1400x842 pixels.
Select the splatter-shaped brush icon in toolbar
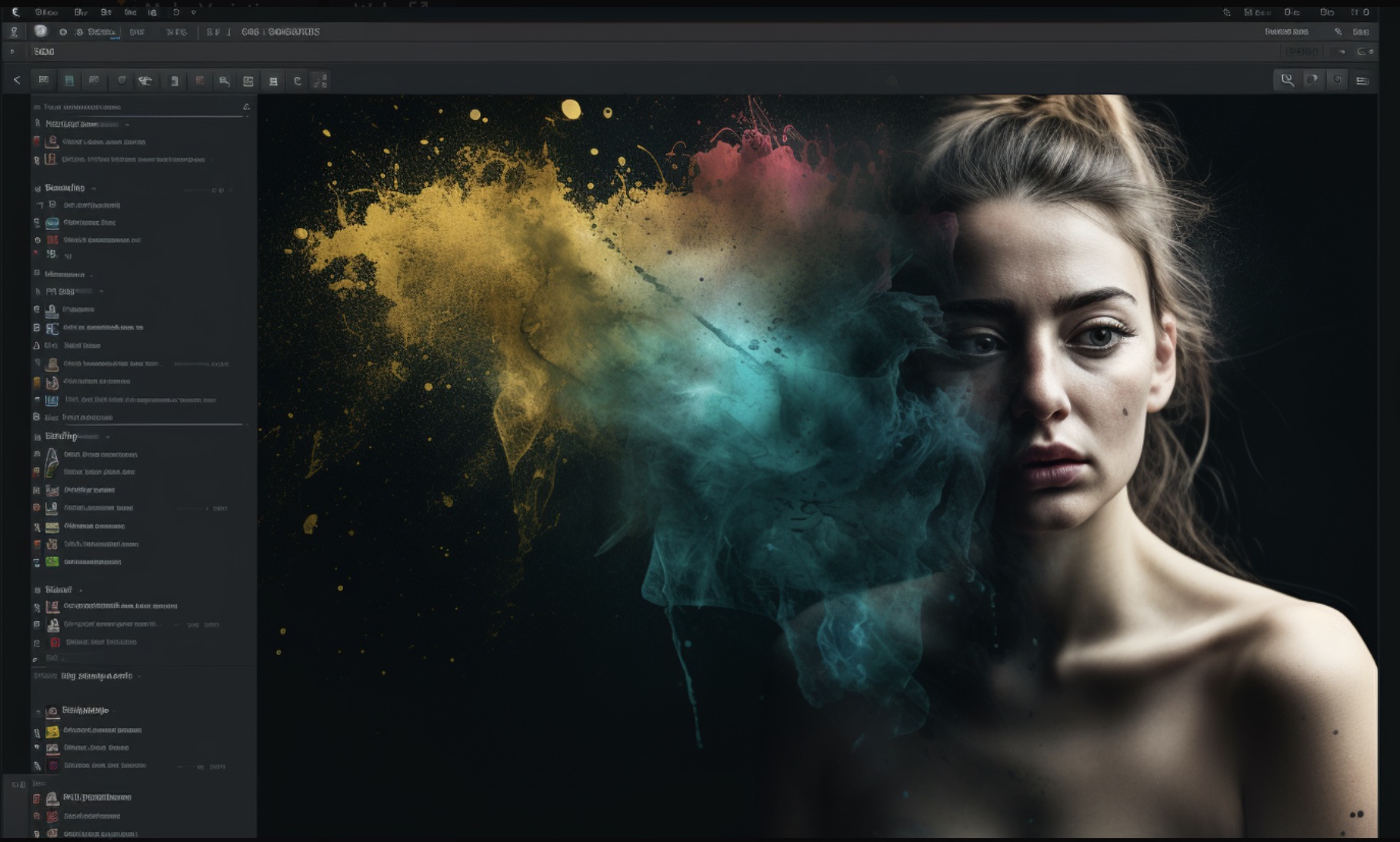[145, 81]
